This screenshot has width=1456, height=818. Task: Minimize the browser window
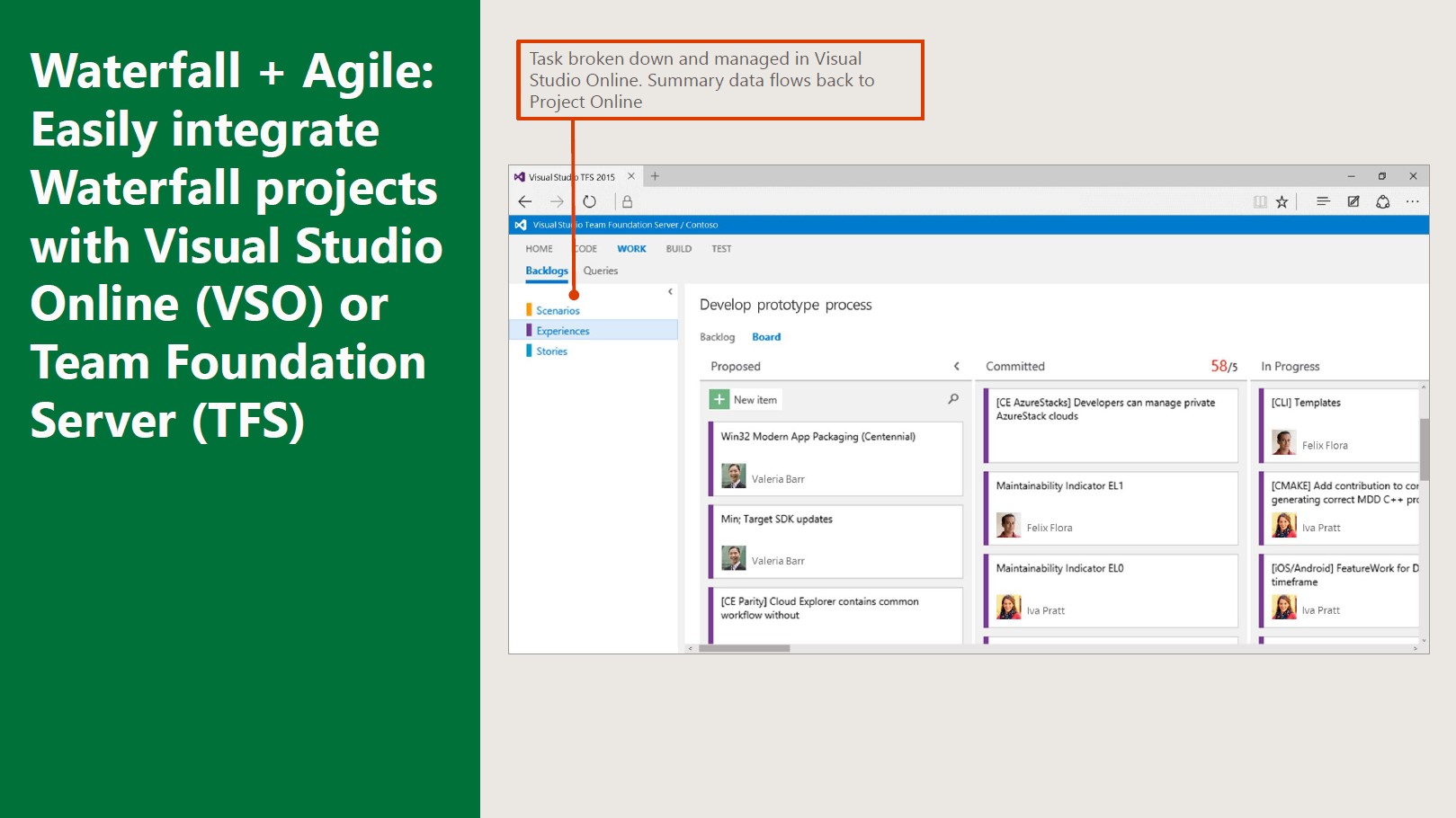1351,176
